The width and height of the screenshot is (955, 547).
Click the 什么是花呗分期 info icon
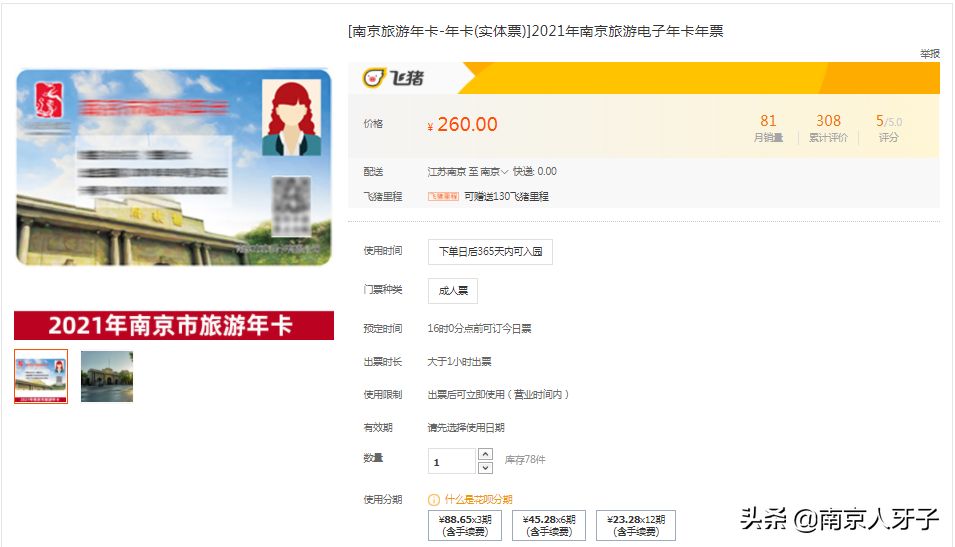(434, 500)
